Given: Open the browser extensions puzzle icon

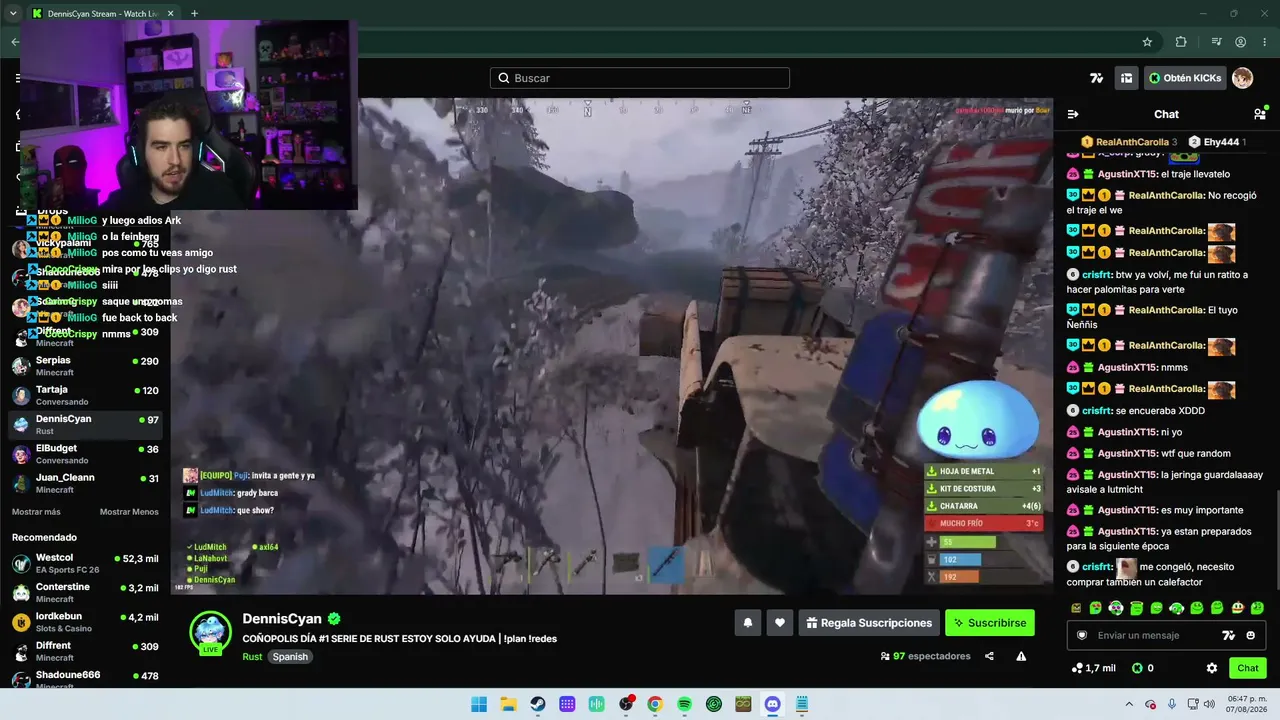Looking at the screenshot, I should point(1181,42).
